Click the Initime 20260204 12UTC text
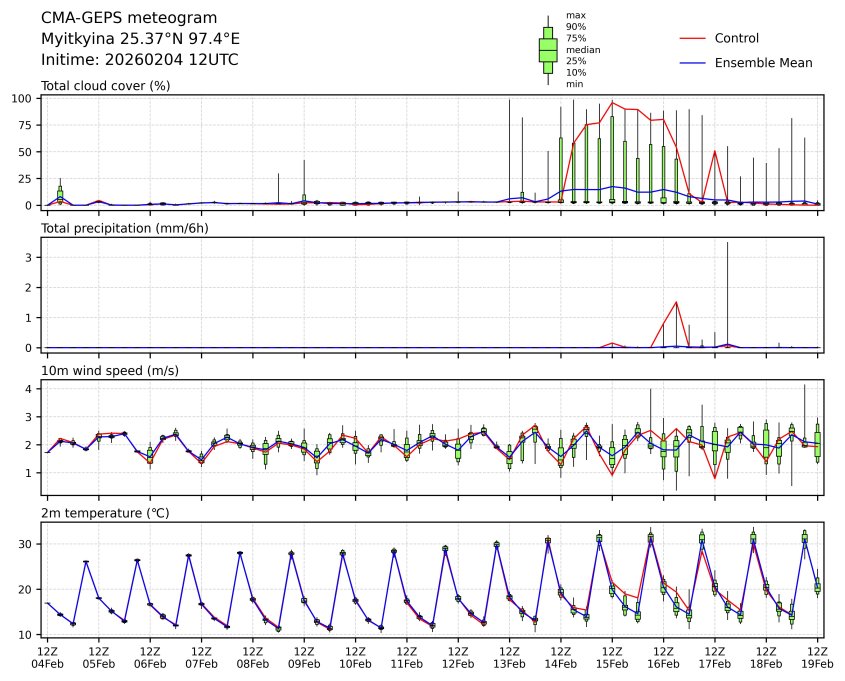Image resolution: width=845 pixels, height=681 pixels. click(x=139, y=60)
